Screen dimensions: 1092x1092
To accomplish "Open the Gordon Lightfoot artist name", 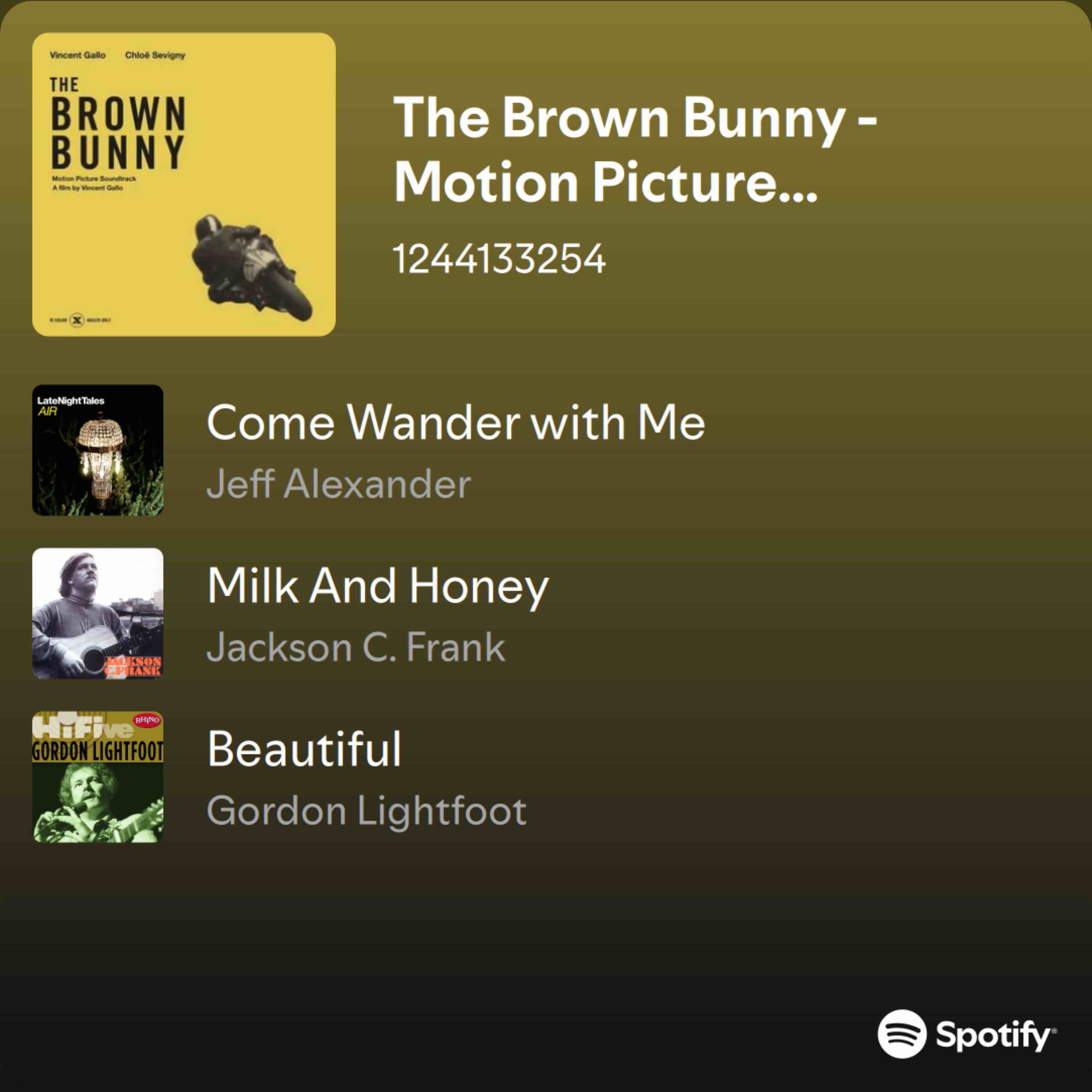I will coord(366,811).
